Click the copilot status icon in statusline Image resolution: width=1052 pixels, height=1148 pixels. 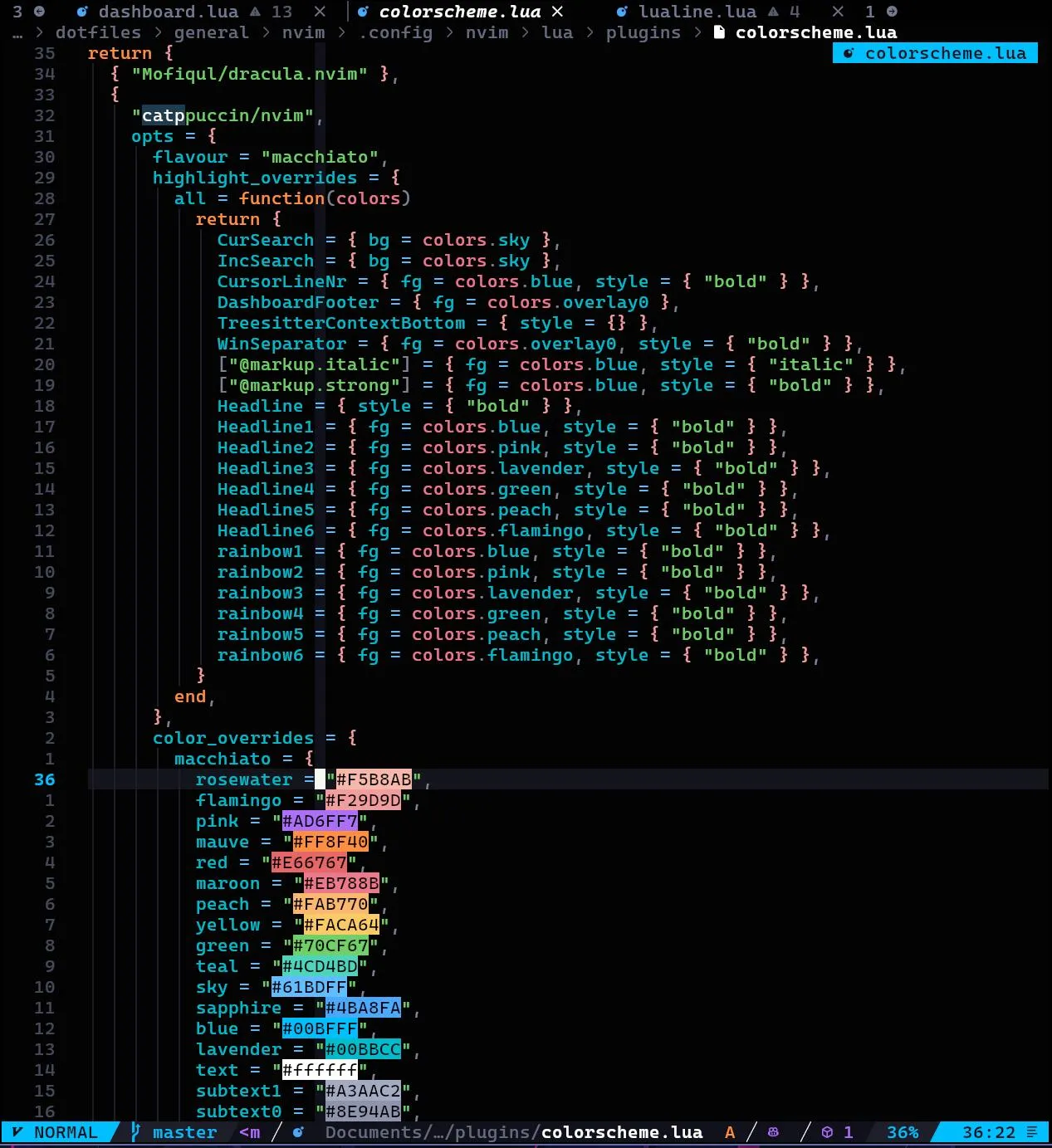(x=773, y=1132)
